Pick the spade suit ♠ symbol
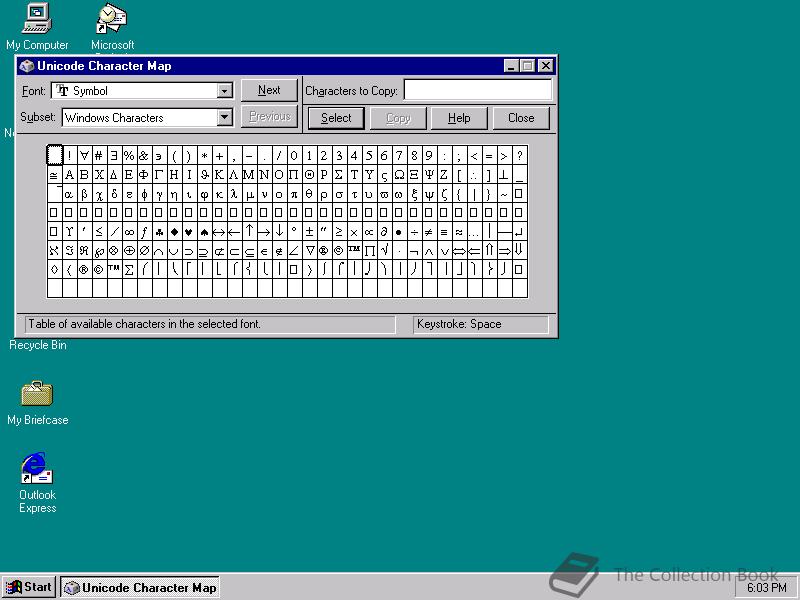 (x=204, y=232)
